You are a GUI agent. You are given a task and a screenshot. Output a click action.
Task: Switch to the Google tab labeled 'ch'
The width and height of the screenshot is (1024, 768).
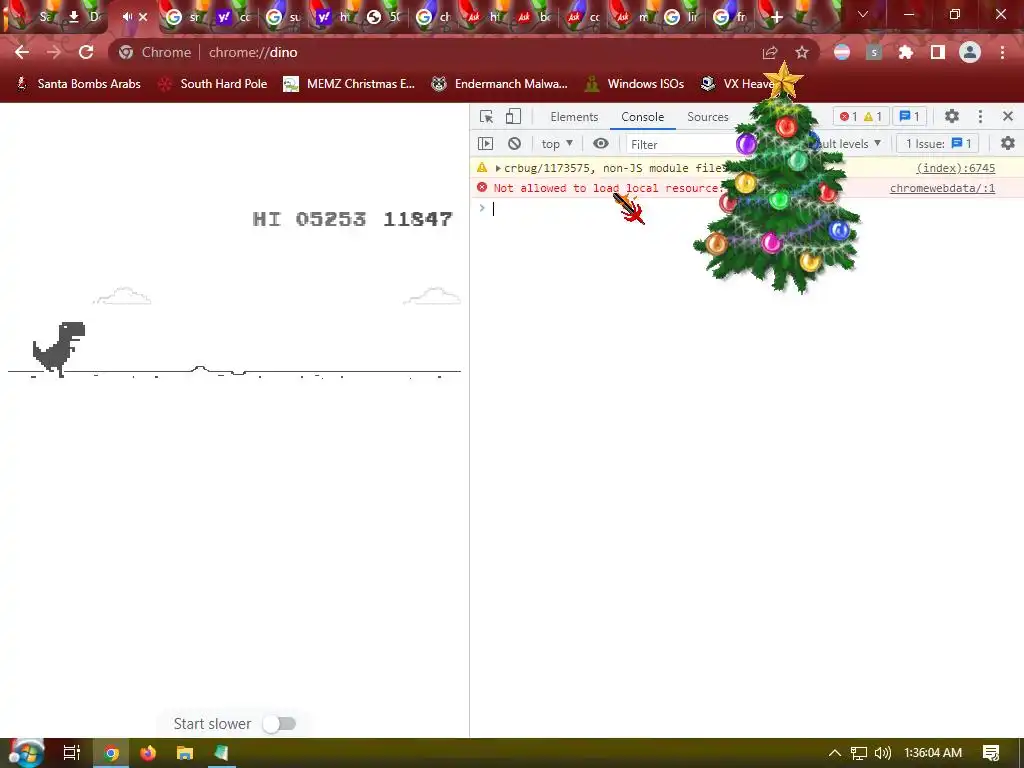click(x=434, y=18)
